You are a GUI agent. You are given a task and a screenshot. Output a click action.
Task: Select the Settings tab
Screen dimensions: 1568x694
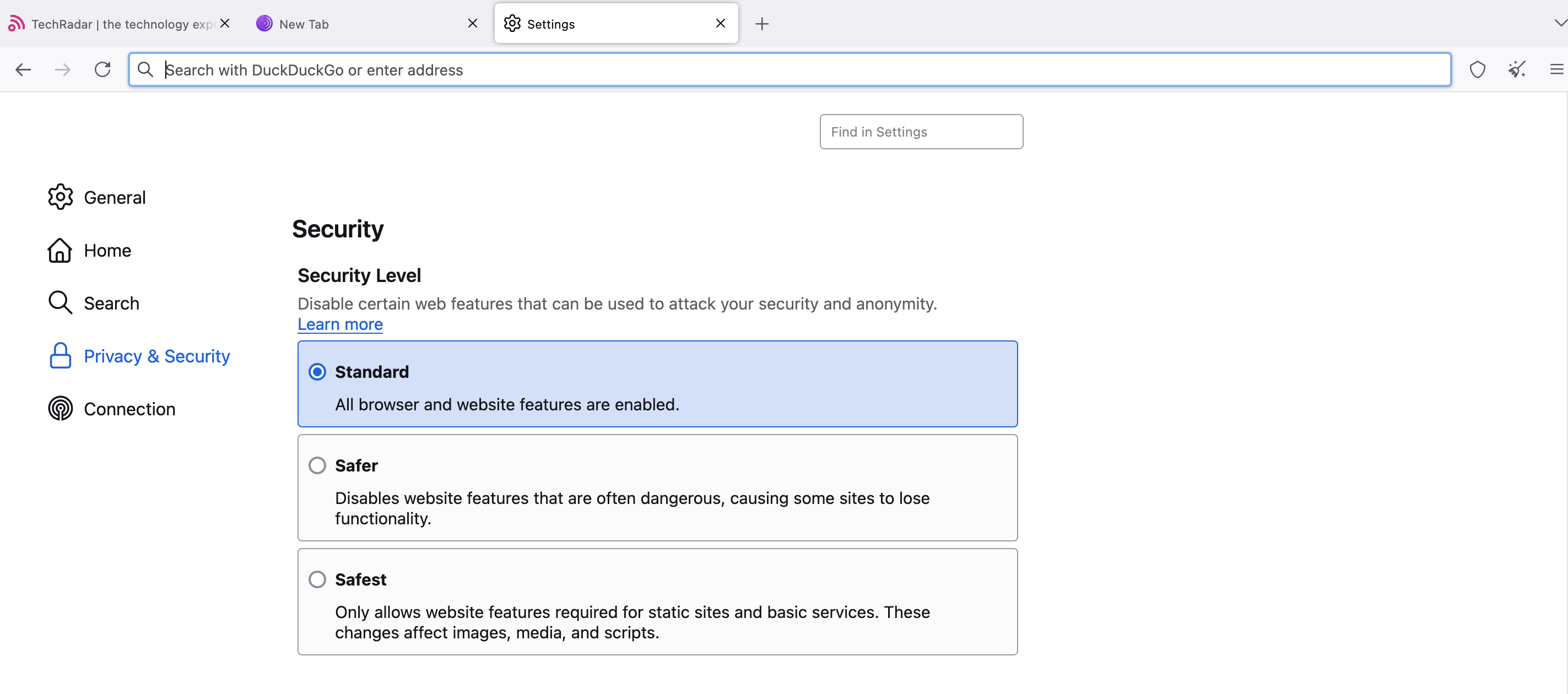coord(616,24)
